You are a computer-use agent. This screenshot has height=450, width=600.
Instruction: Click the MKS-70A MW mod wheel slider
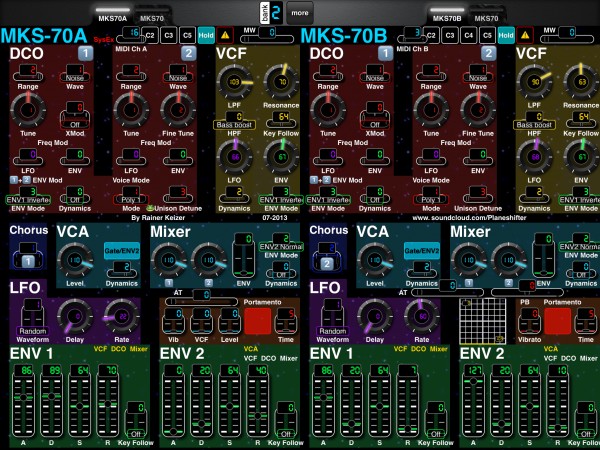(x=267, y=36)
